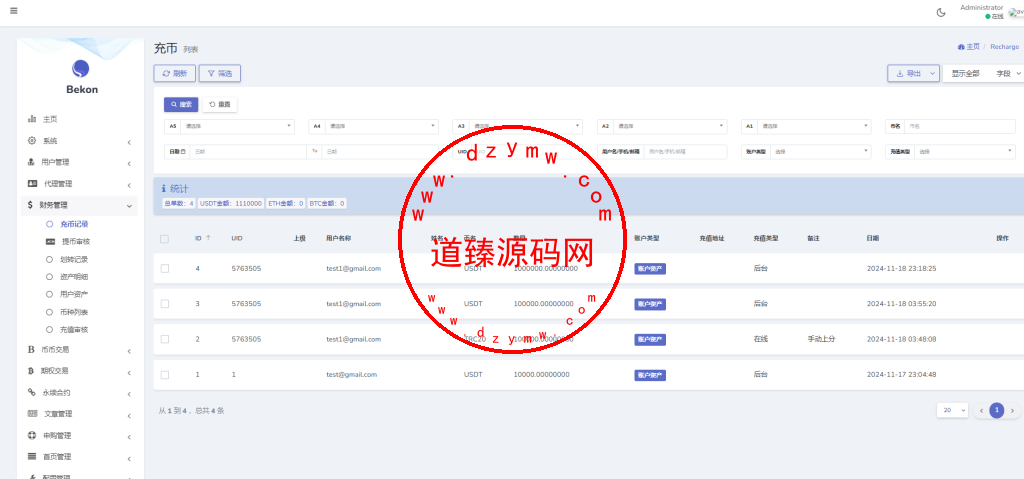This screenshot has width=1024, height=479.
Task: Click the home icon in breadcrumb
Action: click(961, 47)
